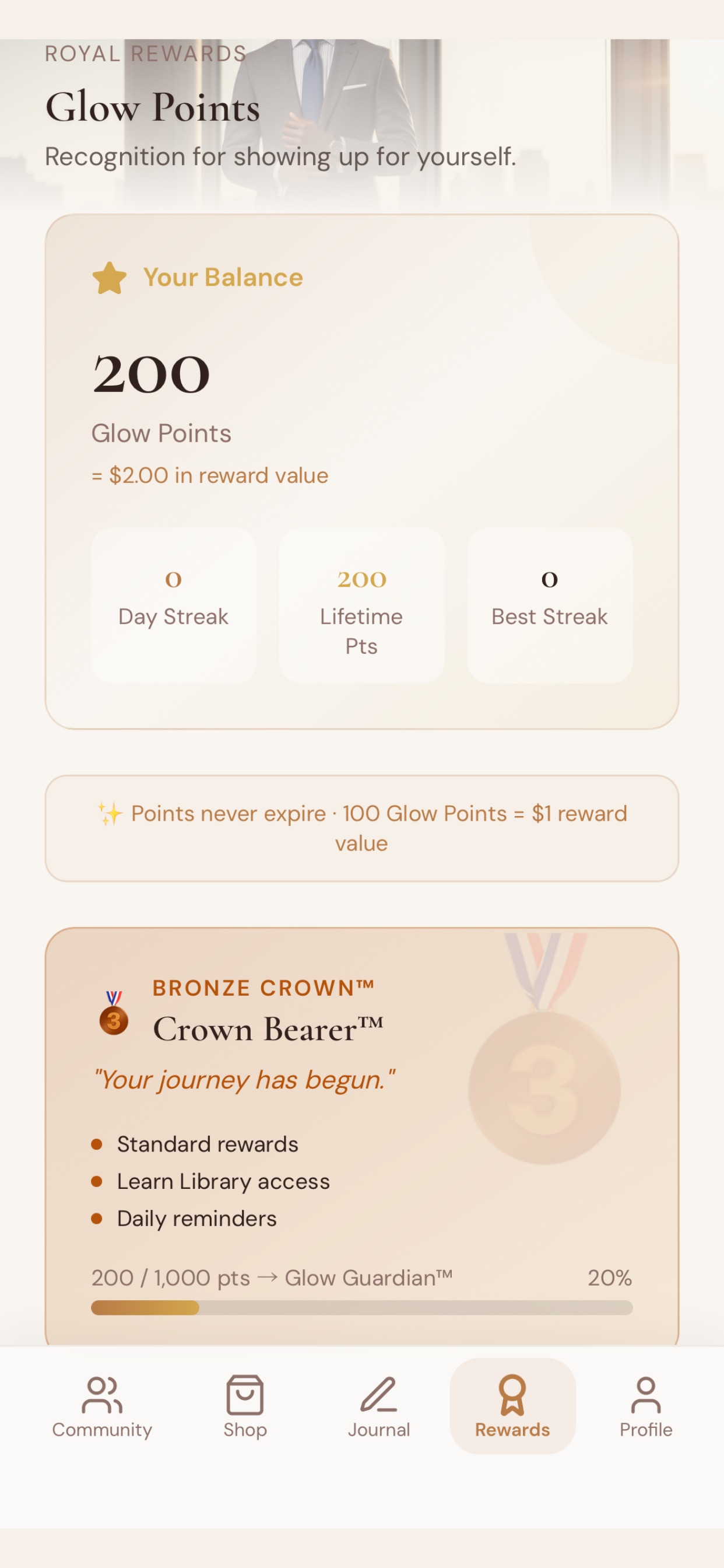Screen dimensions: 724x1568
Task: Tap the Crown Bearer tier title
Action: [268, 1030]
